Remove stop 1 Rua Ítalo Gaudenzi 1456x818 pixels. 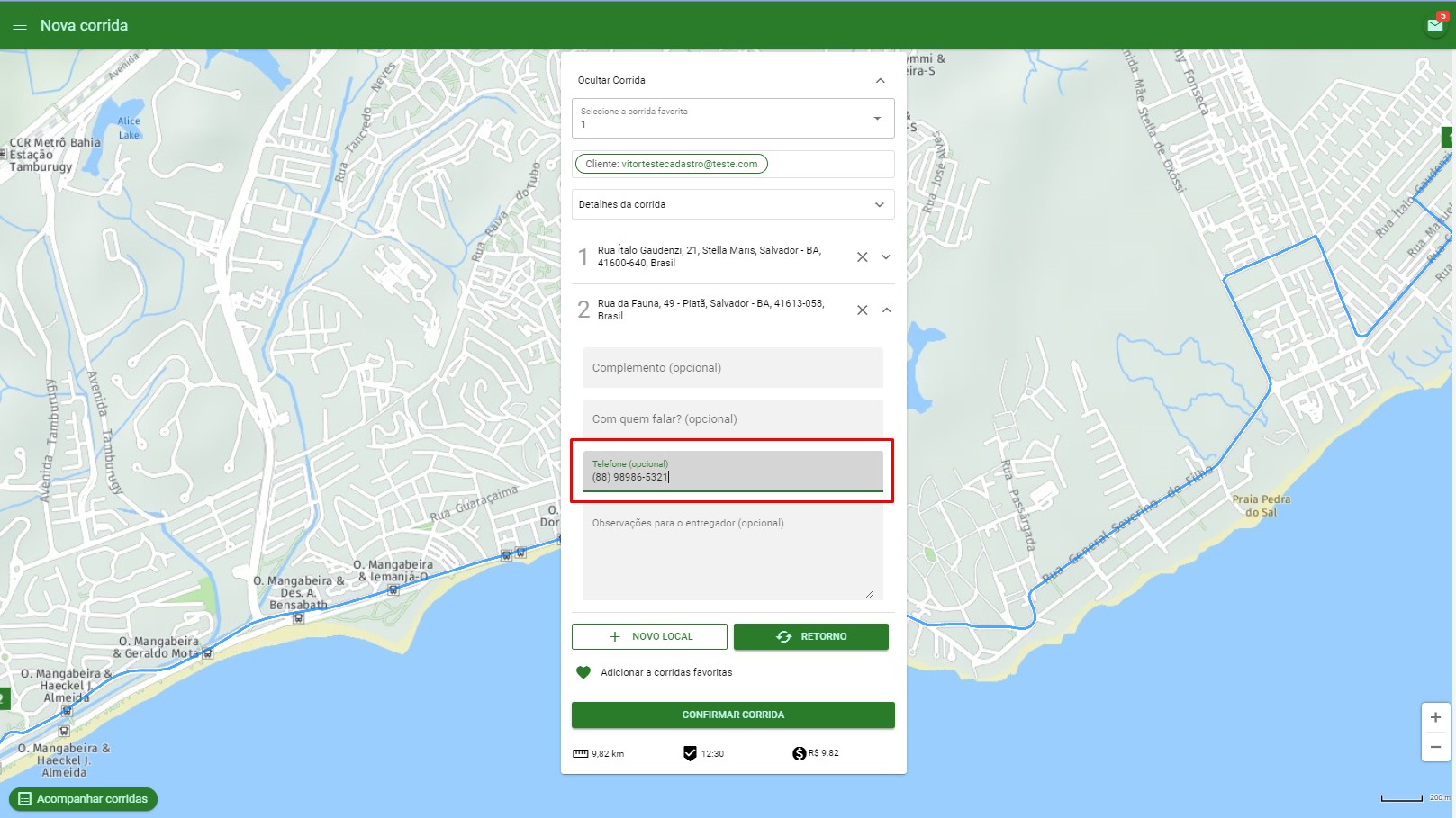862,257
